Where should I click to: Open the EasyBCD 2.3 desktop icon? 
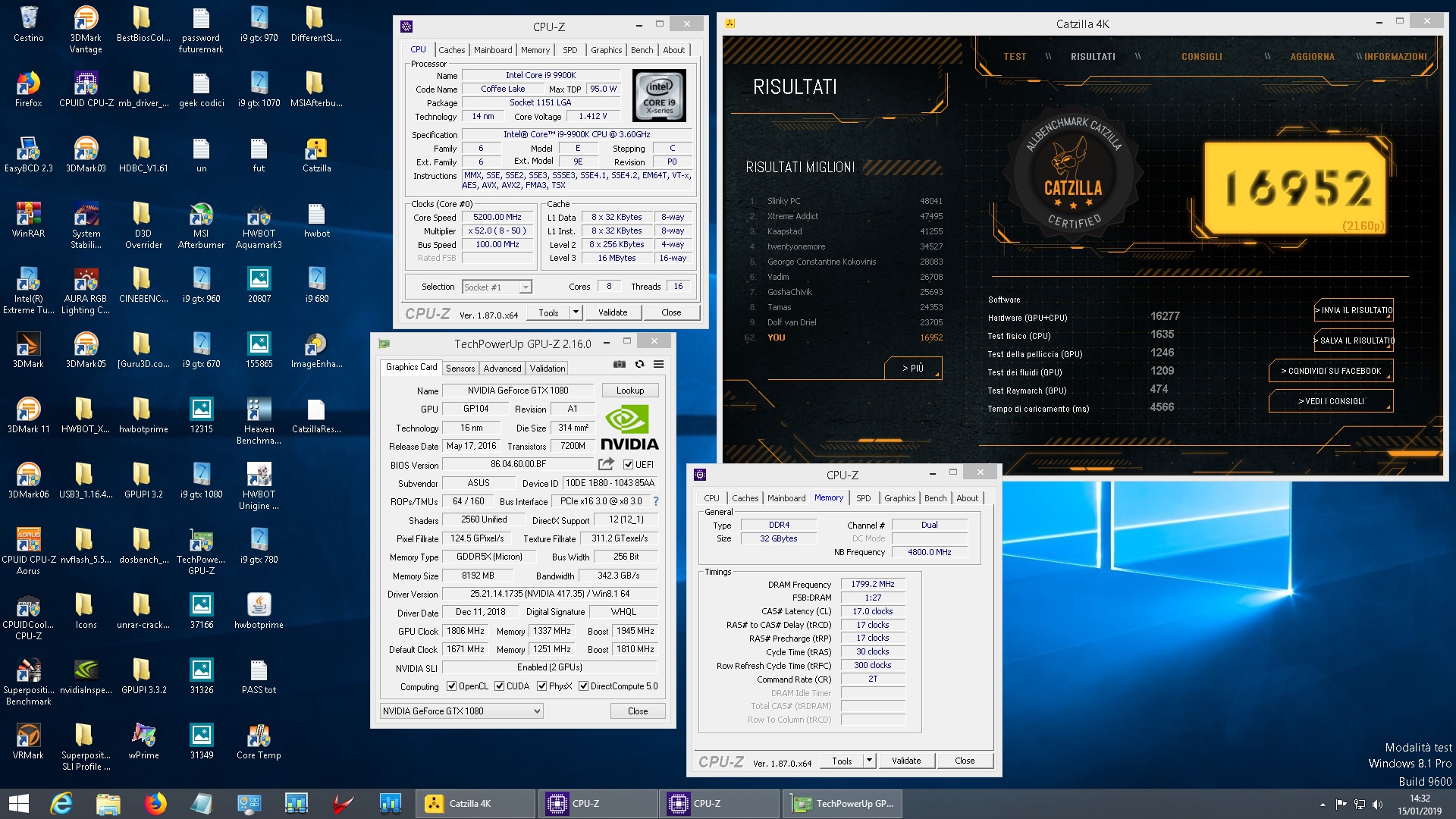pos(28,155)
